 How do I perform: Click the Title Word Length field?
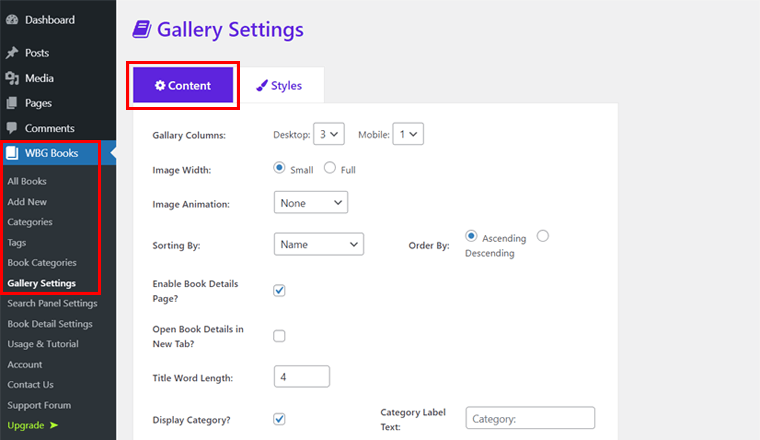click(301, 377)
